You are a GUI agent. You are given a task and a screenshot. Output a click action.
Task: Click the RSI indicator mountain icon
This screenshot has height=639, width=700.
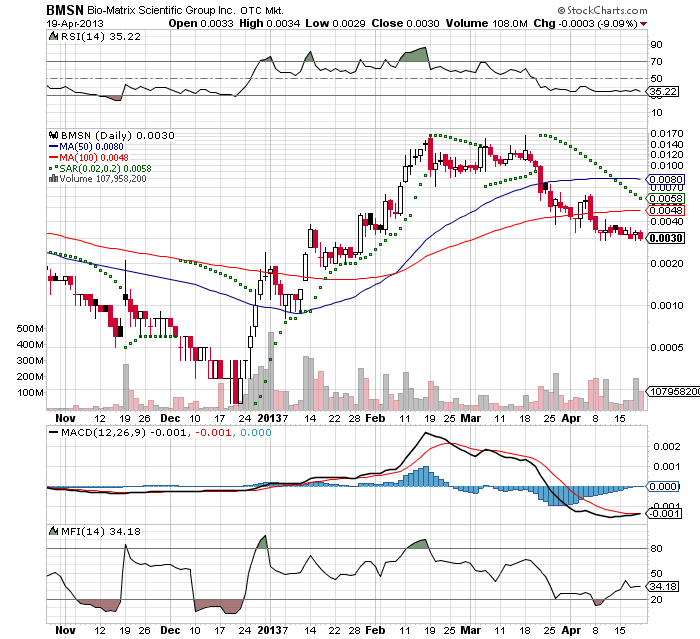tap(53, 36)
